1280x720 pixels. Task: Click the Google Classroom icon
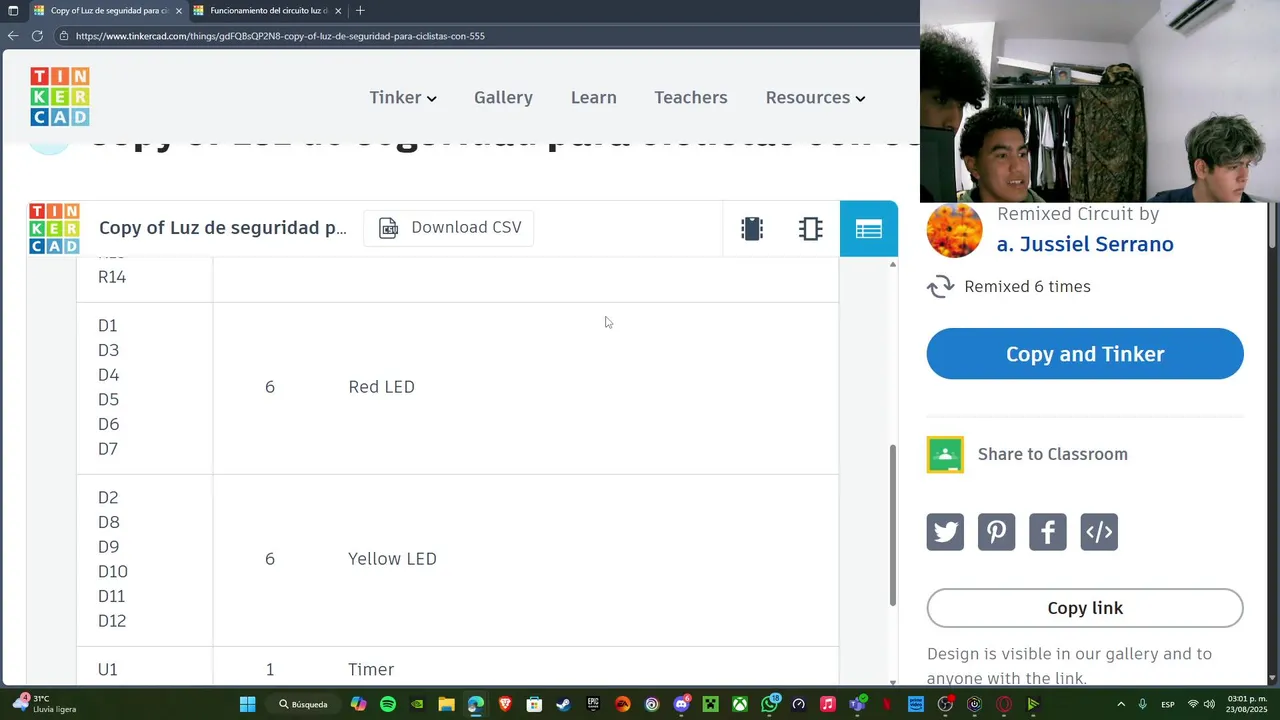[945, 454]
